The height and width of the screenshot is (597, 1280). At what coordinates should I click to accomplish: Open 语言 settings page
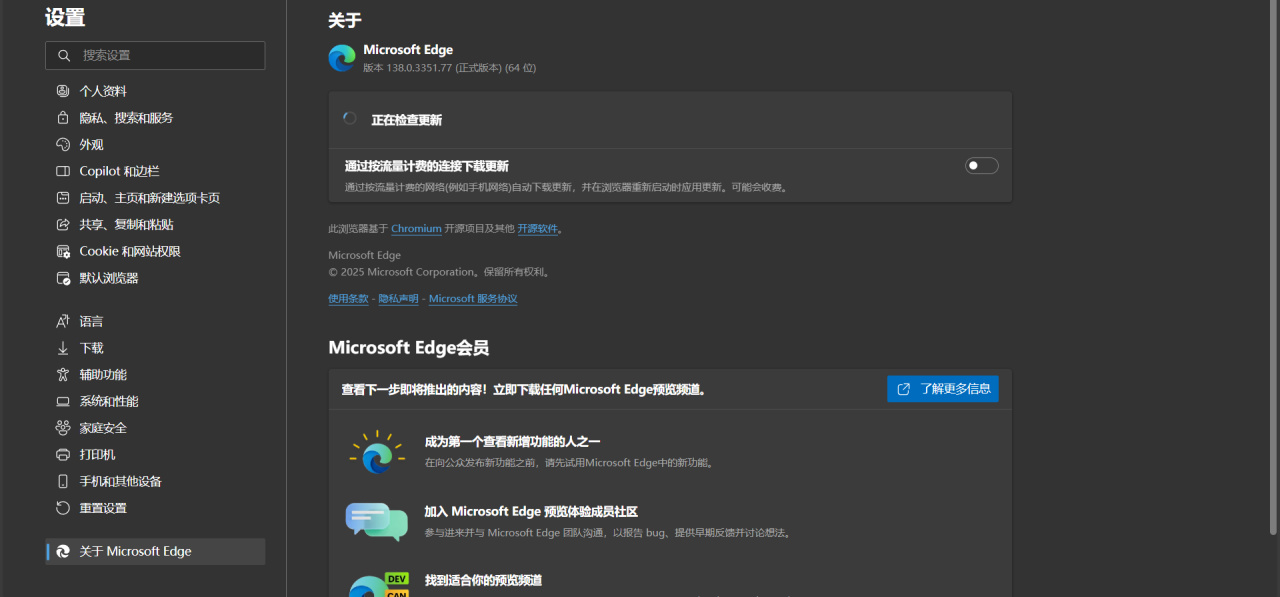click(x=155, y=321)
